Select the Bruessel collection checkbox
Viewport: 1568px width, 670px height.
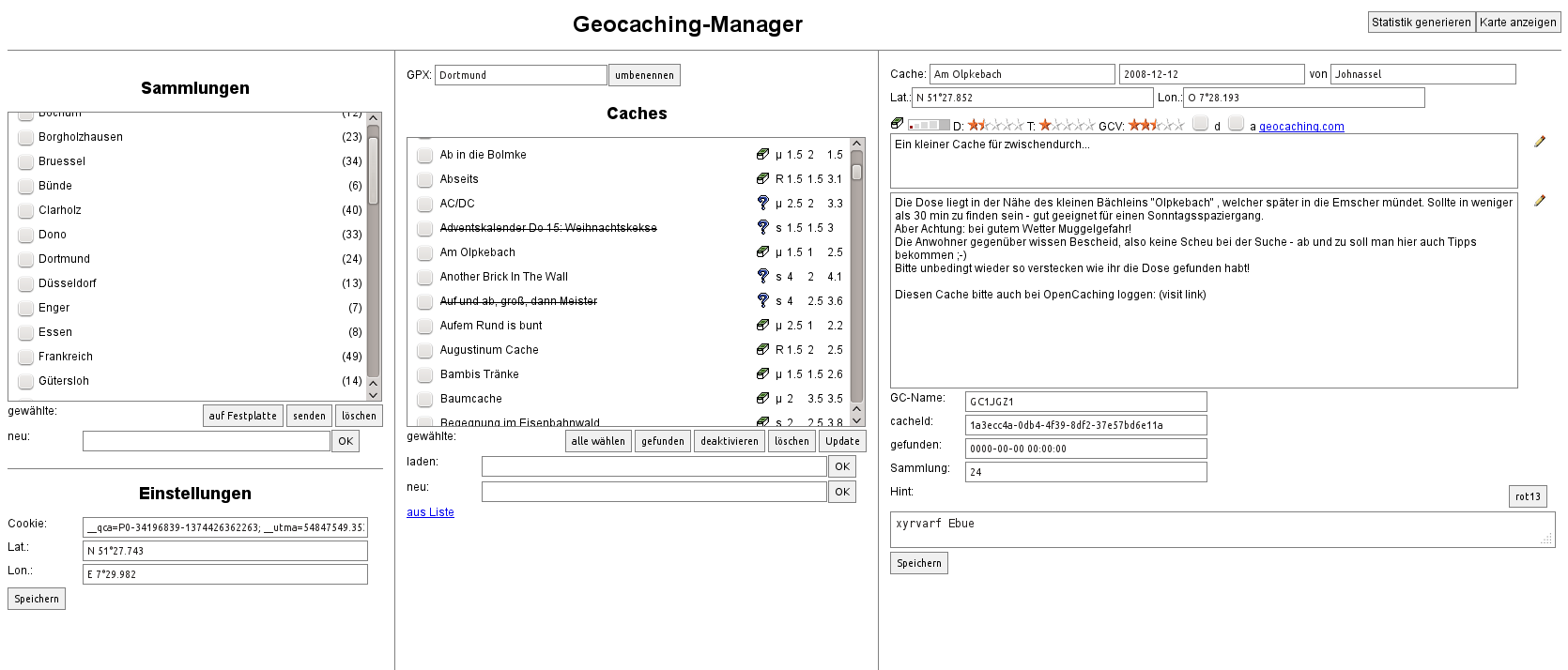(x=26, y=161)
